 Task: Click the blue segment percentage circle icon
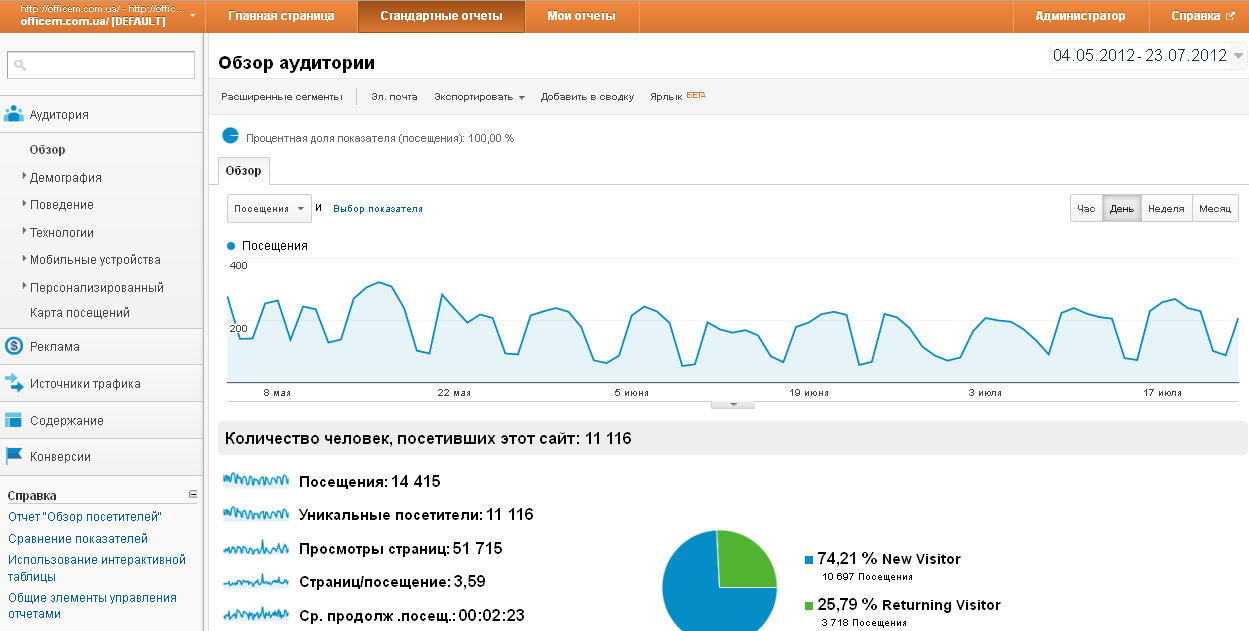point(230,136)
